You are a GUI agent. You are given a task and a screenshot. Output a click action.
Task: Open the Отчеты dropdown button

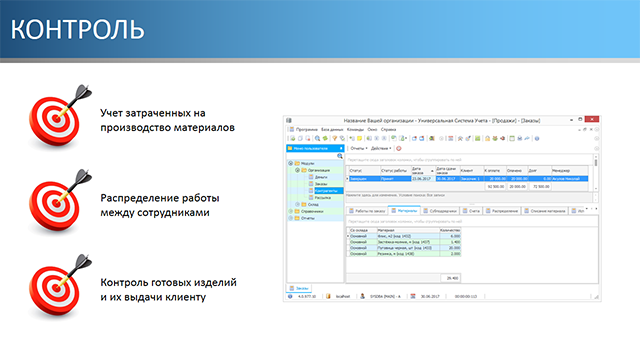pyautogui.click(x=359, y=149)
